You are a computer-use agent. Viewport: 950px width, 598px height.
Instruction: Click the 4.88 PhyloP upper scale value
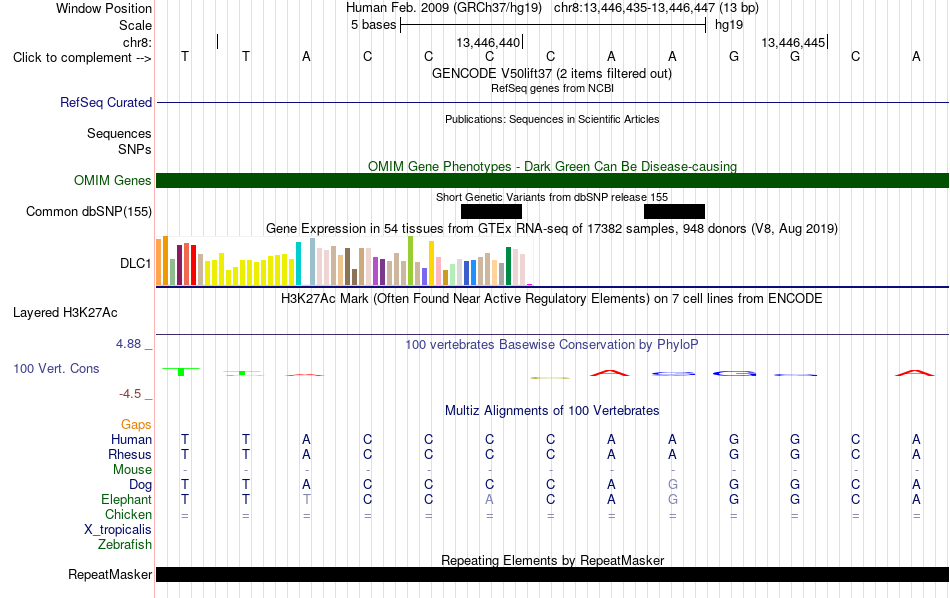pos(128,344)
